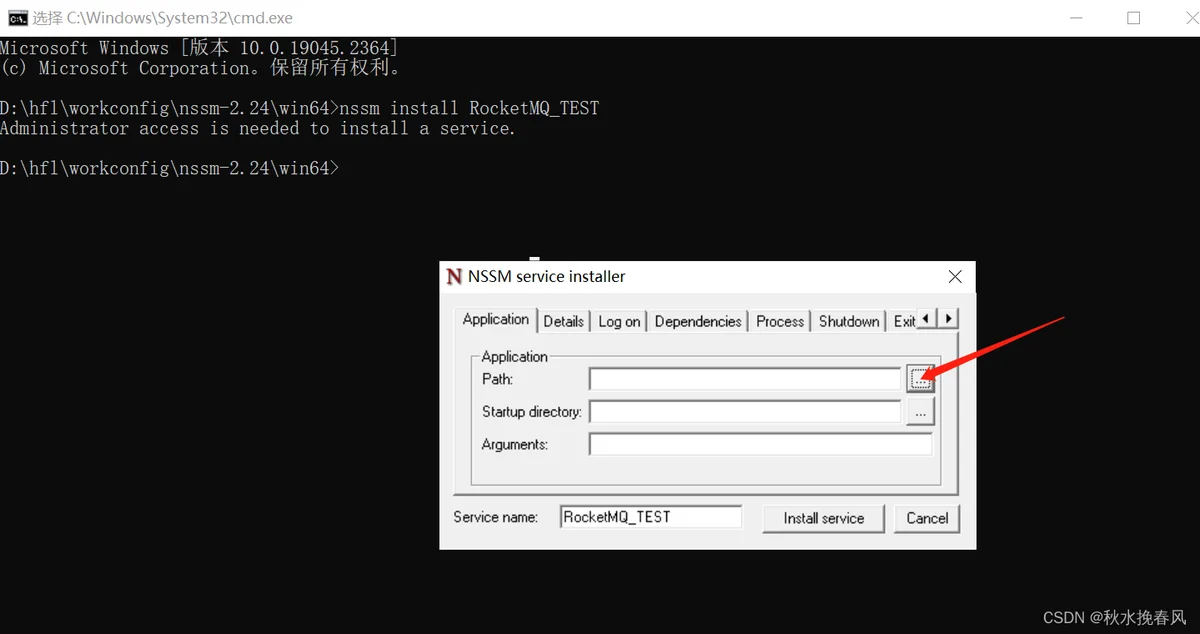Close the NSSM service installer dialog
1200x634 pixels.
click(x=955, y=277)
